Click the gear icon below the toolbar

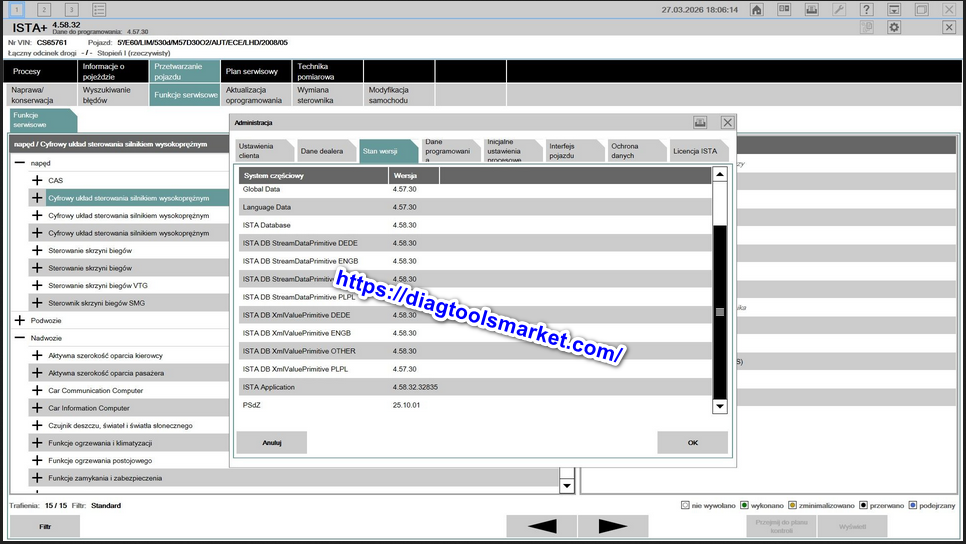(x=894, y=28)
